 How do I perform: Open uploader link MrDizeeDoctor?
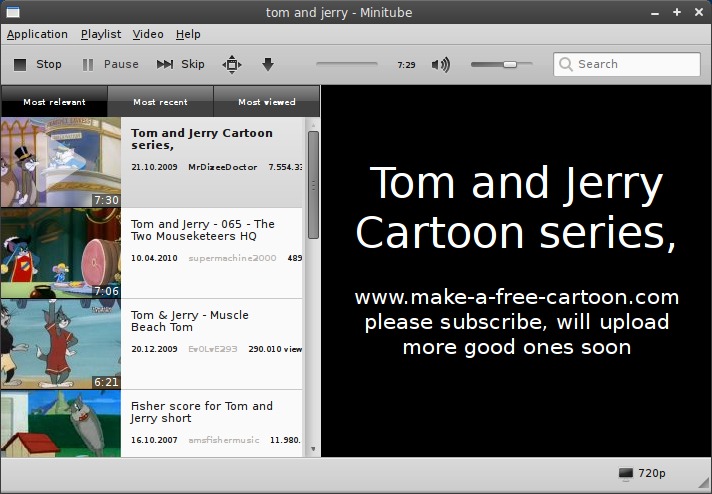[x=222, y=167]
